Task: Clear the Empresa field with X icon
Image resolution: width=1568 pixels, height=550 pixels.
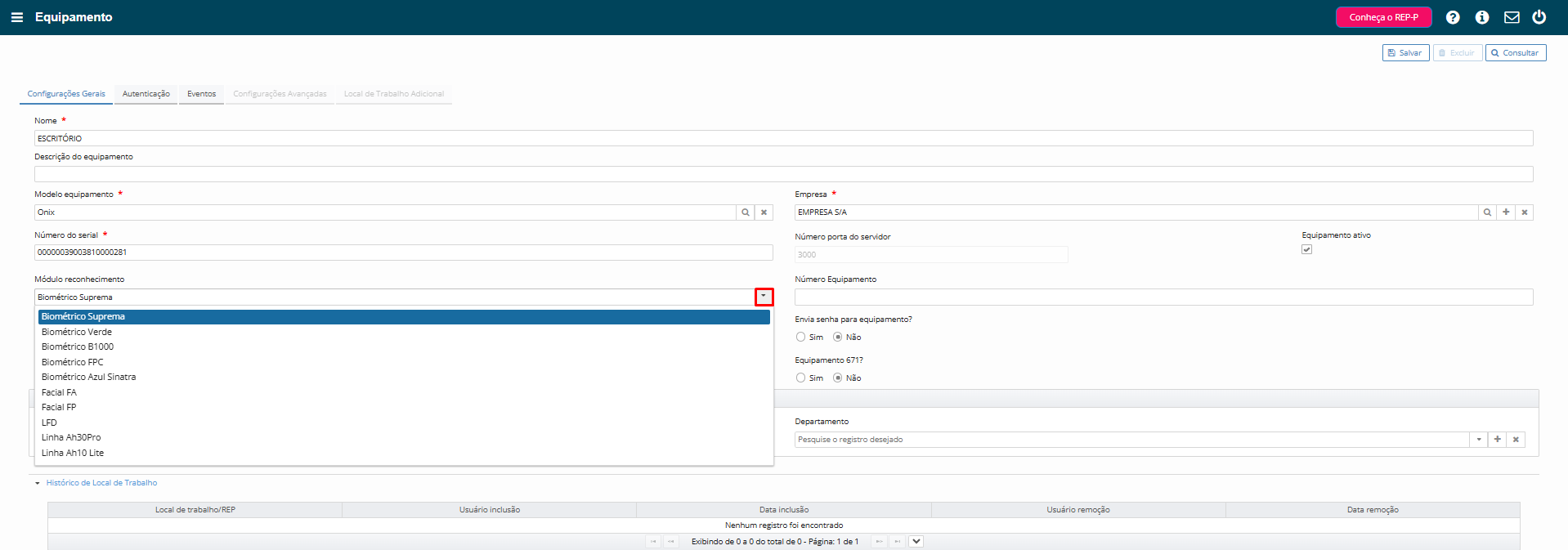Action: [1525, 212]
